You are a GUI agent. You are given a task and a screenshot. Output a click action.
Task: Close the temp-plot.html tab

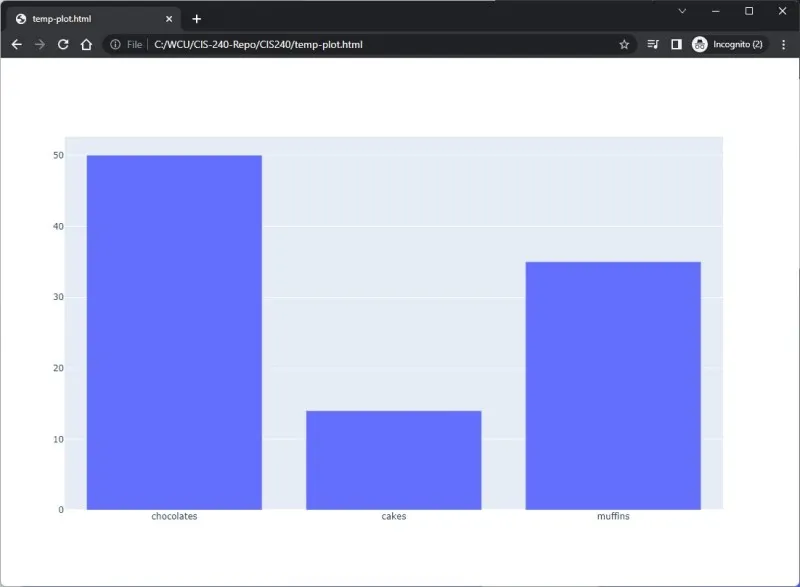tap(169, 19)
